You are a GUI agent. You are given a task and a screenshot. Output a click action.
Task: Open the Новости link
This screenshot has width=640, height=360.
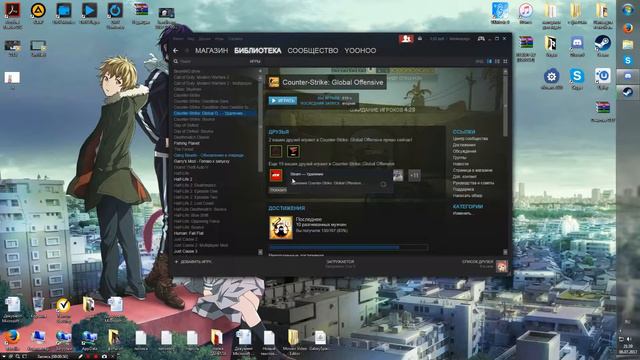click(460, 164)
